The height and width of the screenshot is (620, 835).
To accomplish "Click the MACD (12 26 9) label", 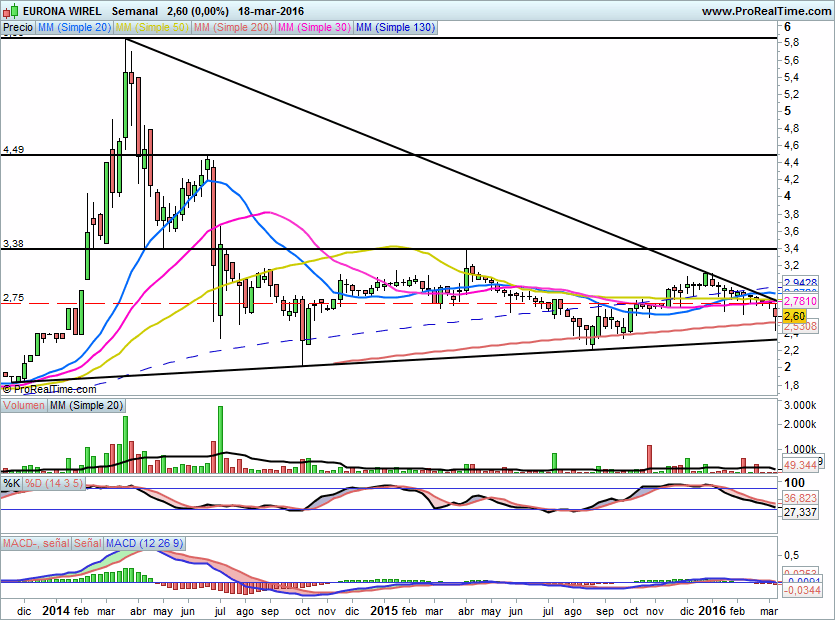I will point(144,543).
